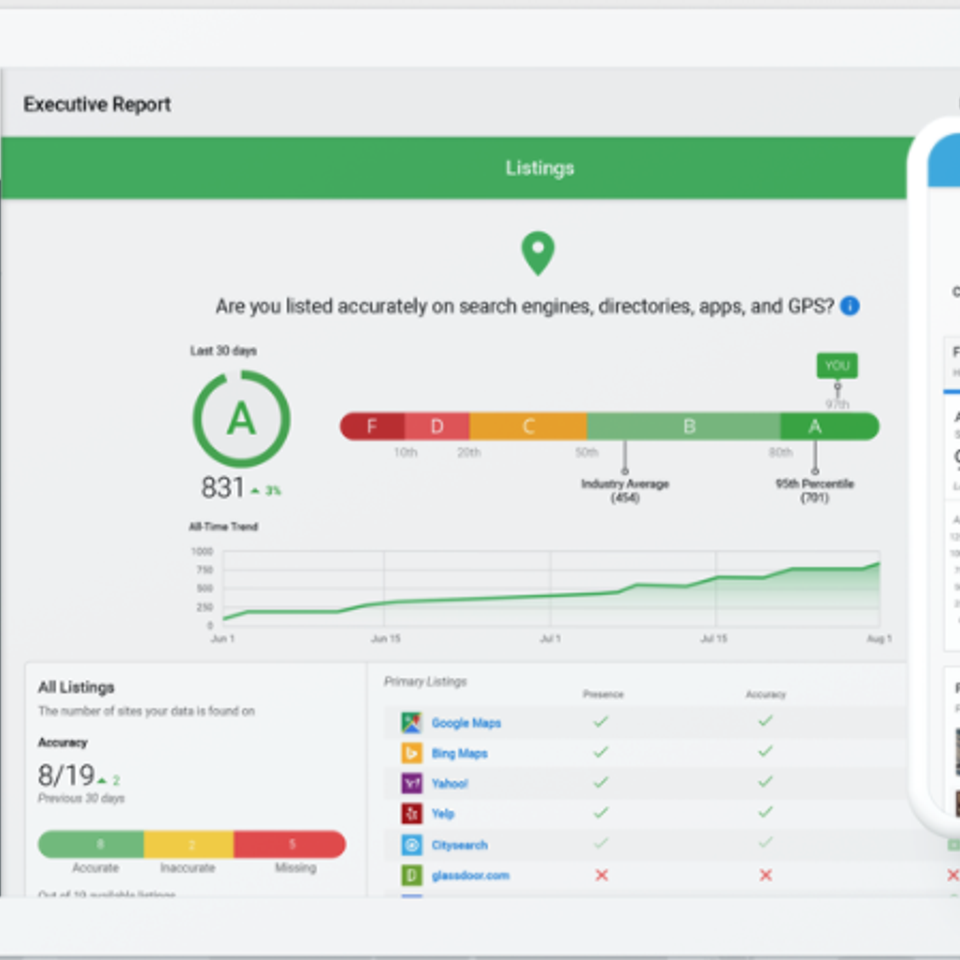Click the All-Time Trend line chart
This screenshot has height=960, width=960.
pos(551,588)
